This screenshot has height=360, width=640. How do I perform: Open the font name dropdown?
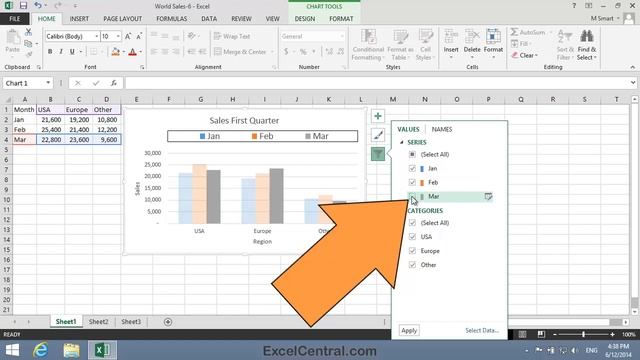pyautogui.click(x=97, y=36)
